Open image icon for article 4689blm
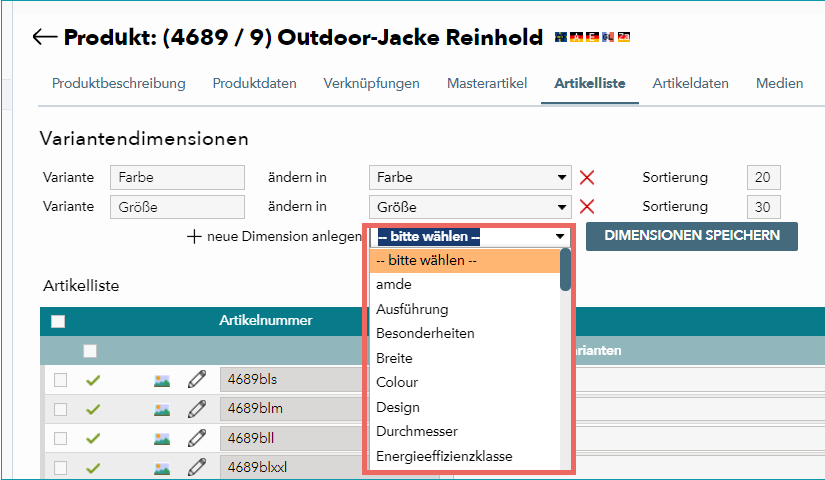 click(162, 409)
